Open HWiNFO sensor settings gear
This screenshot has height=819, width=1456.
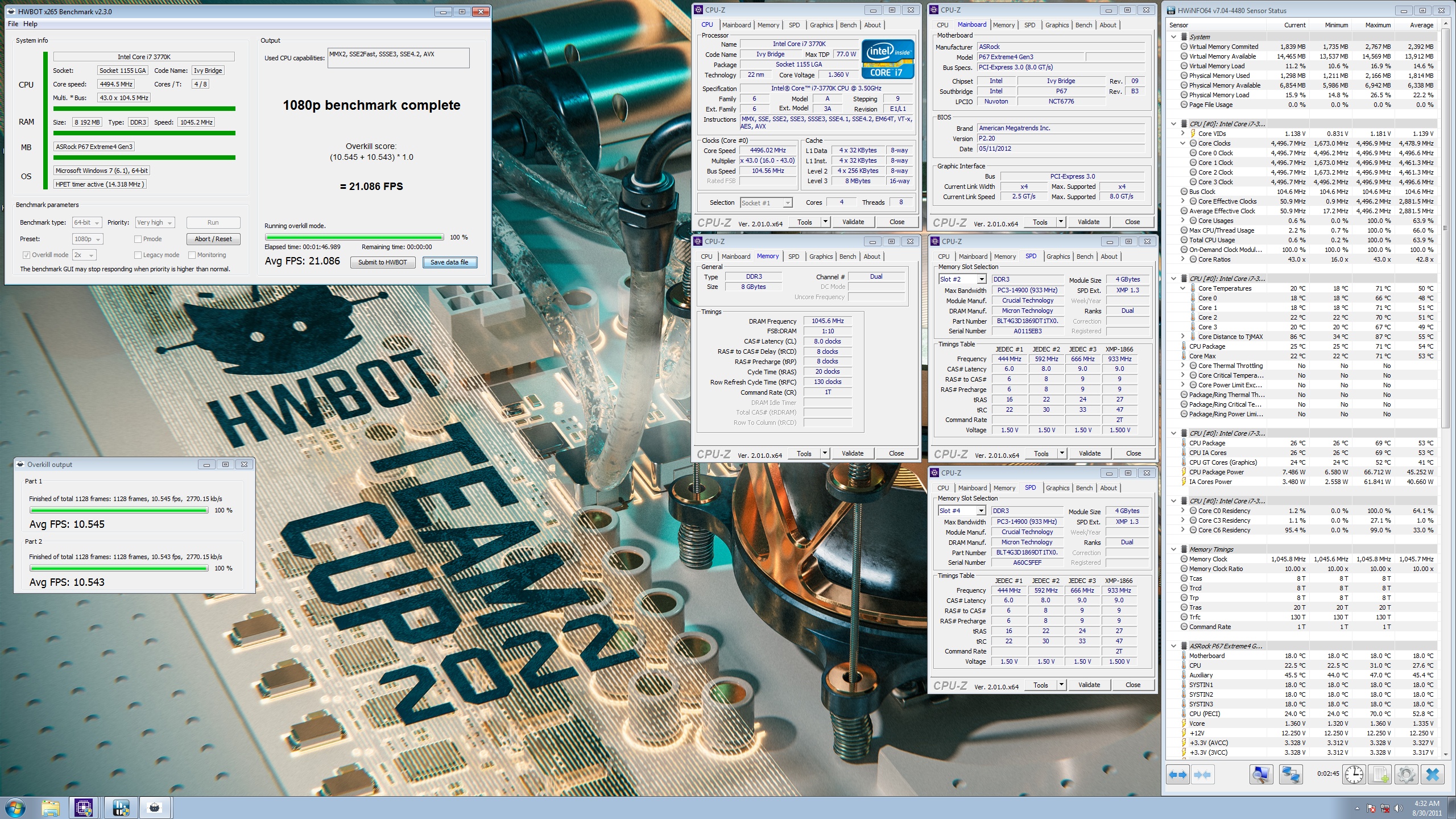(1407, 774)
